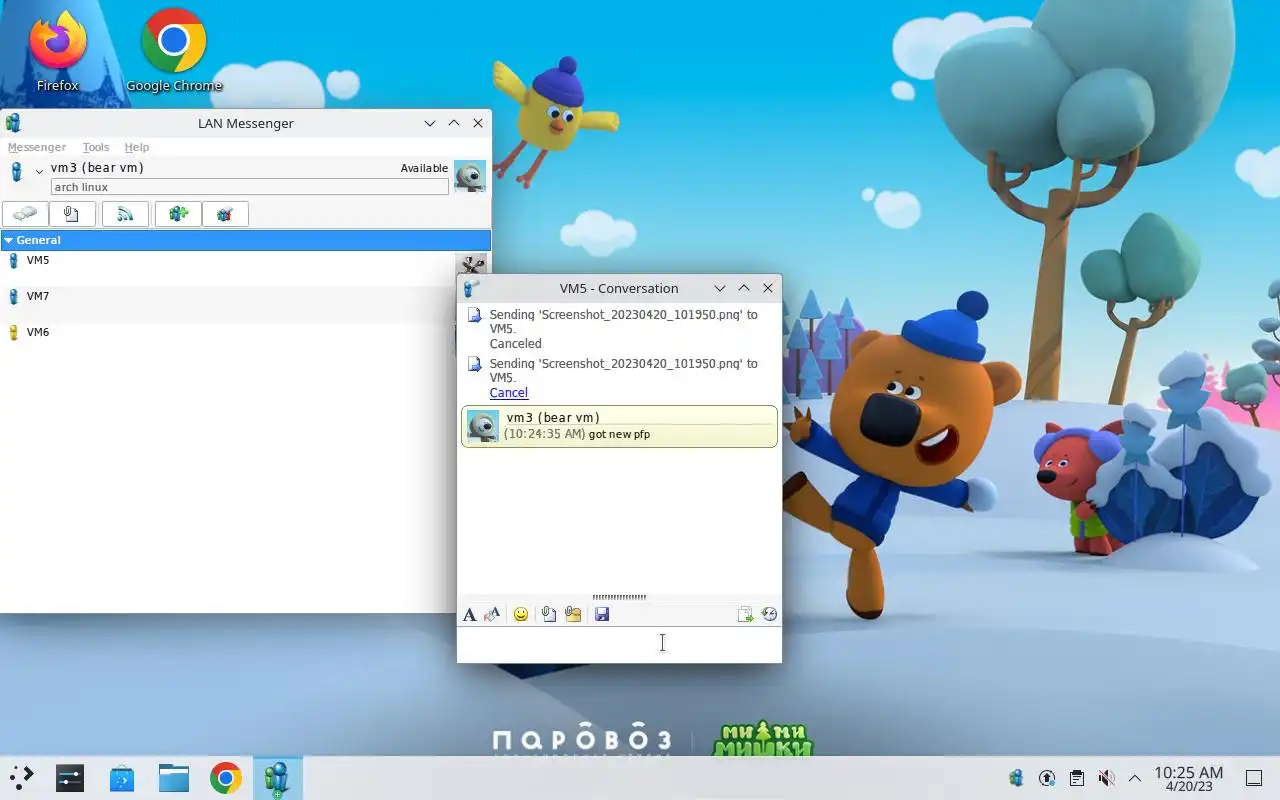Open the updates tray icon

pyautogui.click(x=1047, y=778)
